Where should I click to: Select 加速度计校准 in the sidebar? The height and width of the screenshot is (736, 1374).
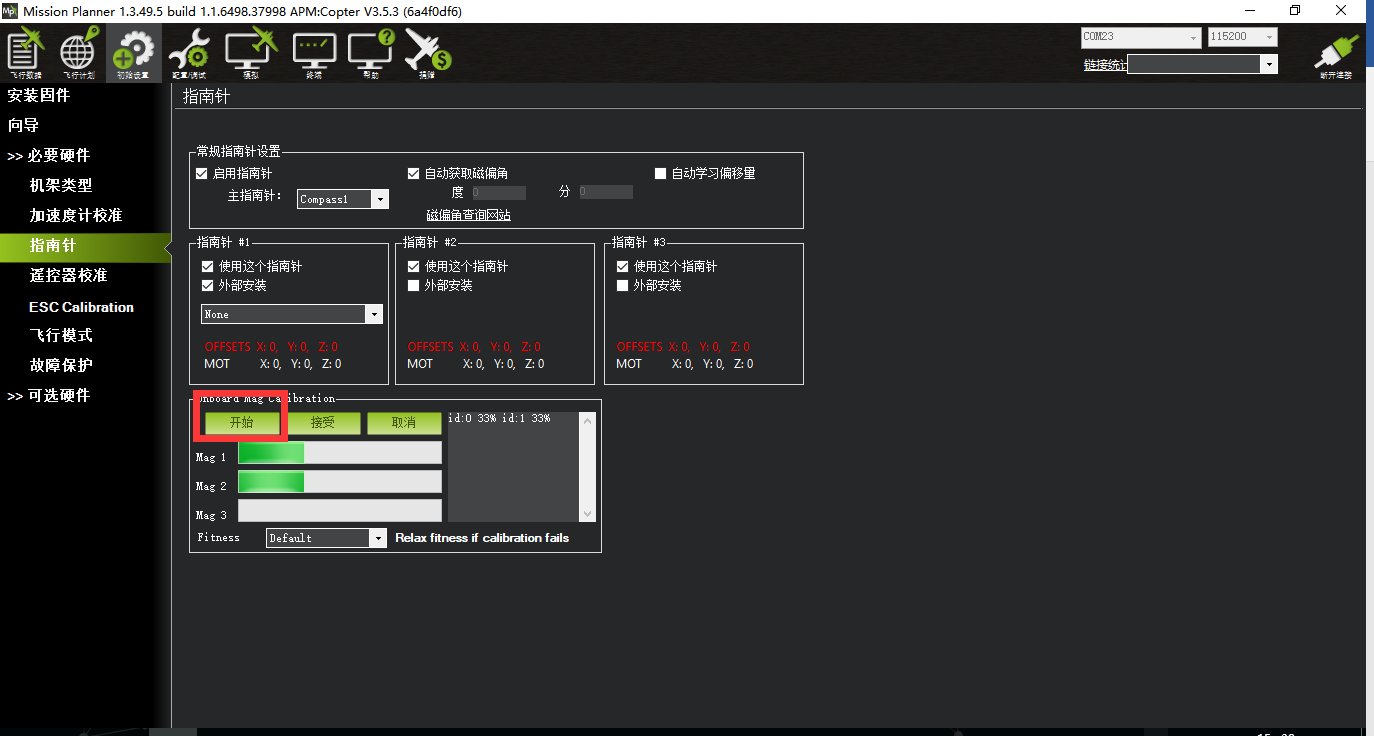tap(76, 216)
